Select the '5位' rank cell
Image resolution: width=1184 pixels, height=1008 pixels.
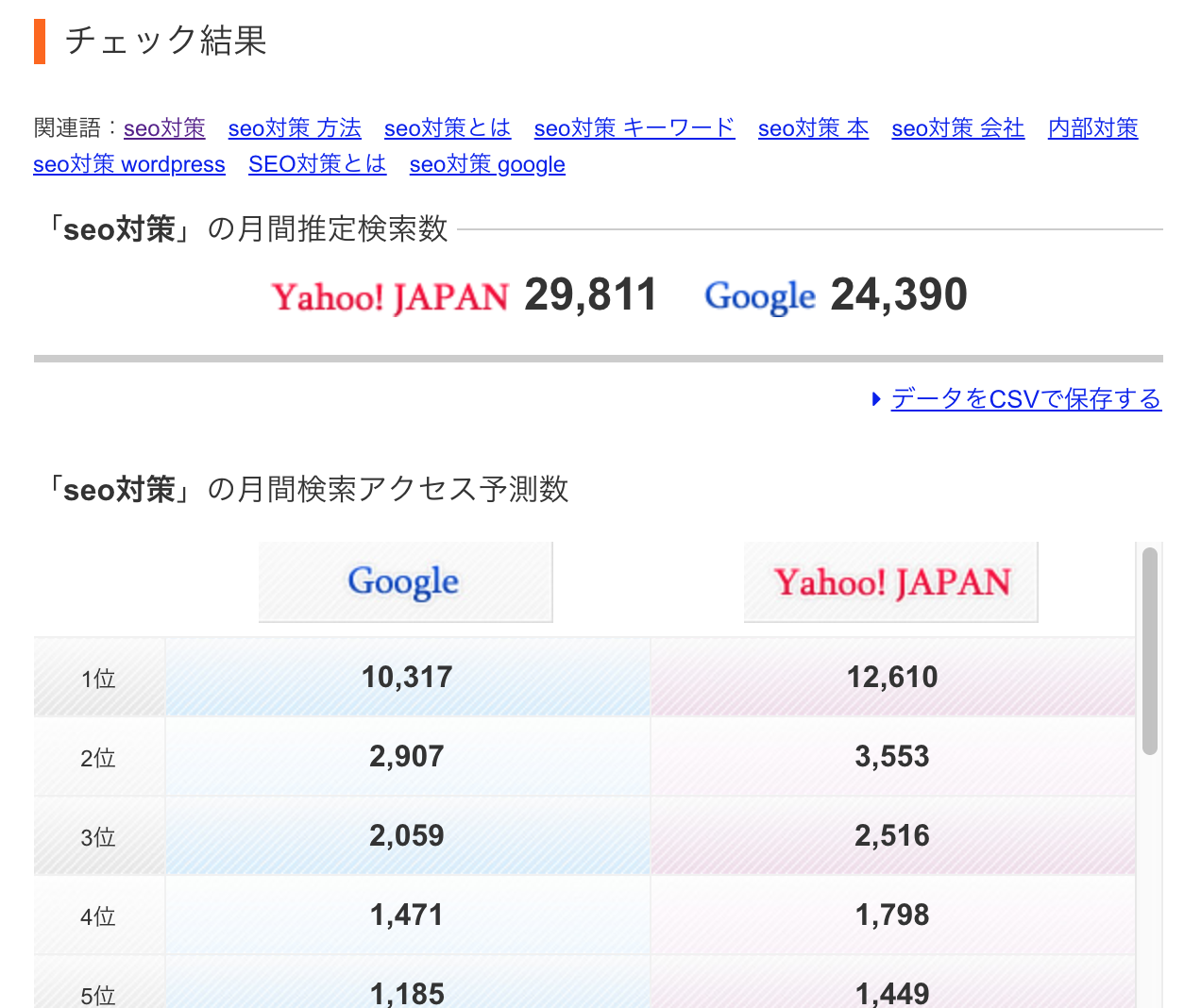click(x=99, y=983)
